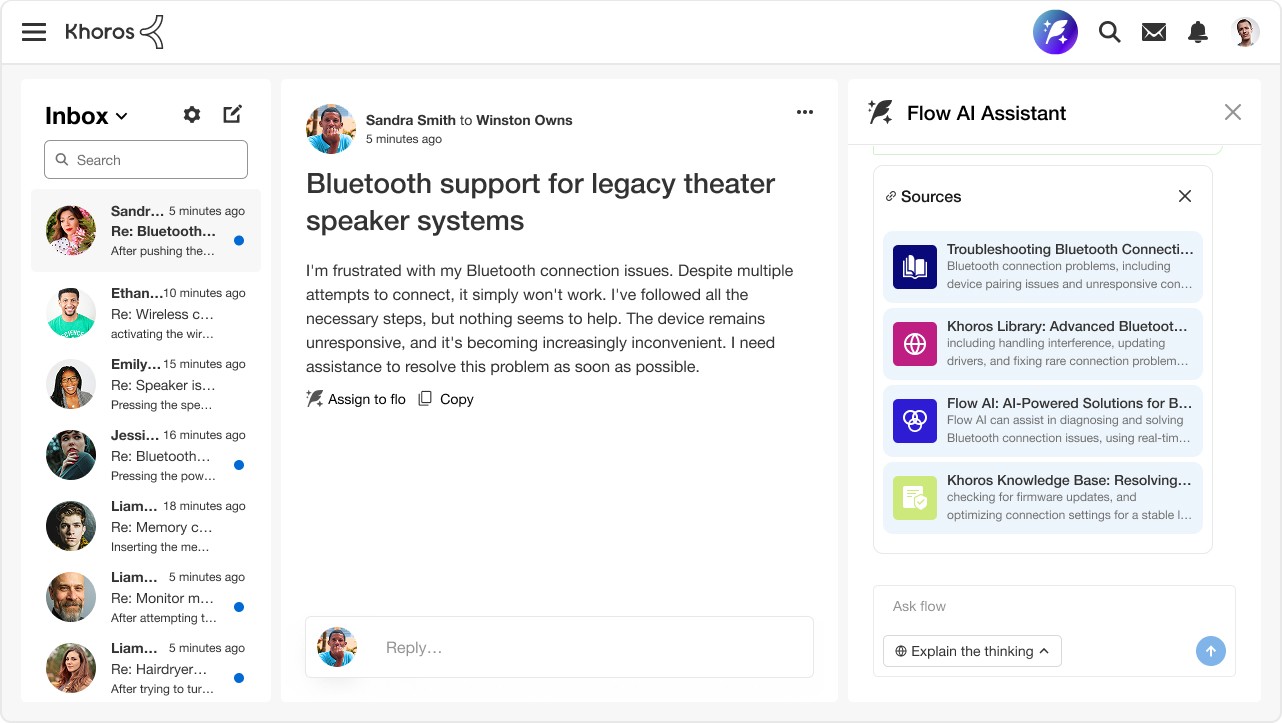Viewport: 1282px width, 723px height.
Task: Click the '5 minutes ago' timestamp under sender
Action: pos(404,139)
